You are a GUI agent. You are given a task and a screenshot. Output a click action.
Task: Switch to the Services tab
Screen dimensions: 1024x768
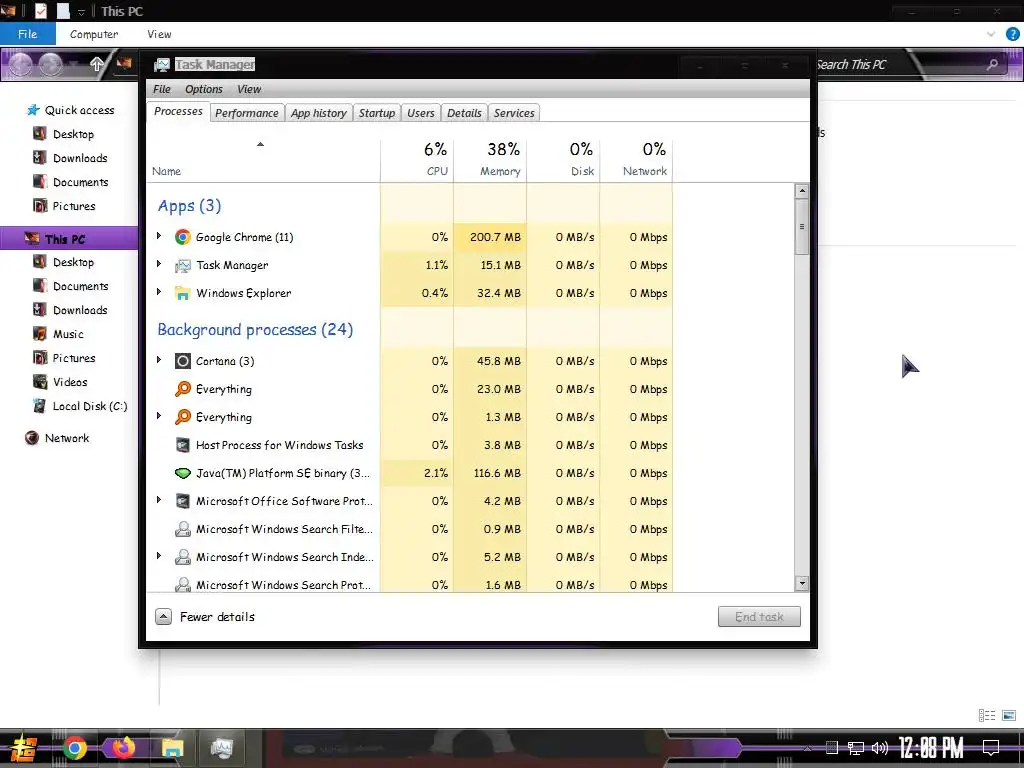[x=514, y=113]
